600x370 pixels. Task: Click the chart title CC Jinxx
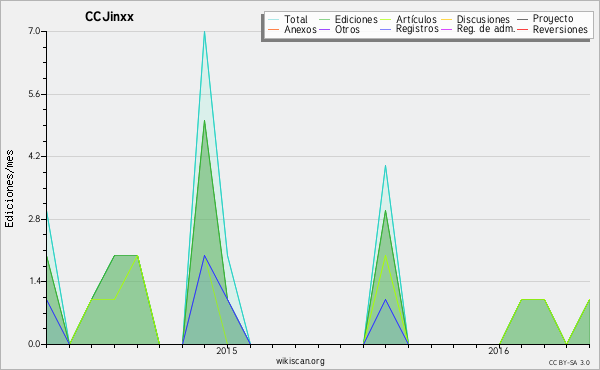[x=109, y=17]
